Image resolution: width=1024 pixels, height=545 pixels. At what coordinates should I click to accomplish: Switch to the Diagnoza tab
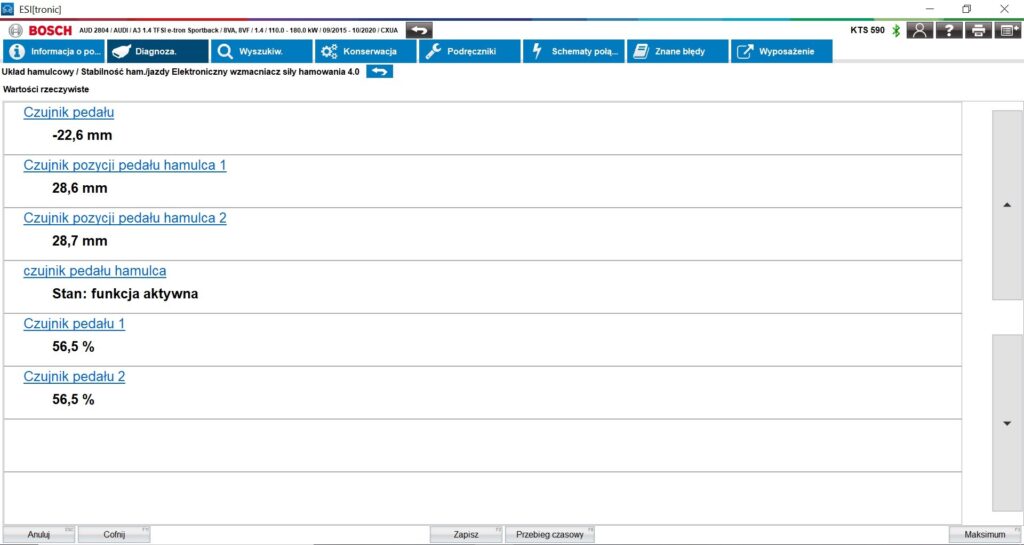click(157, 51)
